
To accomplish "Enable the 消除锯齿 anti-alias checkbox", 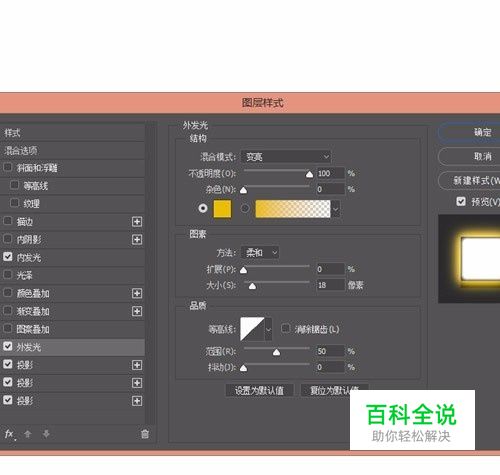I will 286,328.
